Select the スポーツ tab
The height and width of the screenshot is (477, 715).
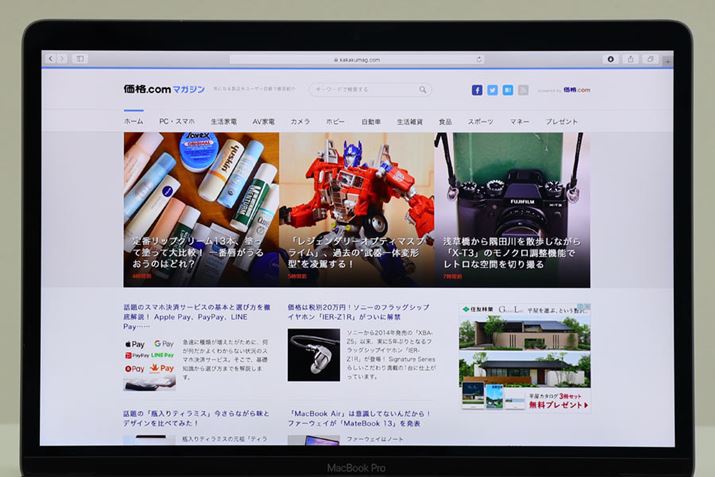pos(480,122)
